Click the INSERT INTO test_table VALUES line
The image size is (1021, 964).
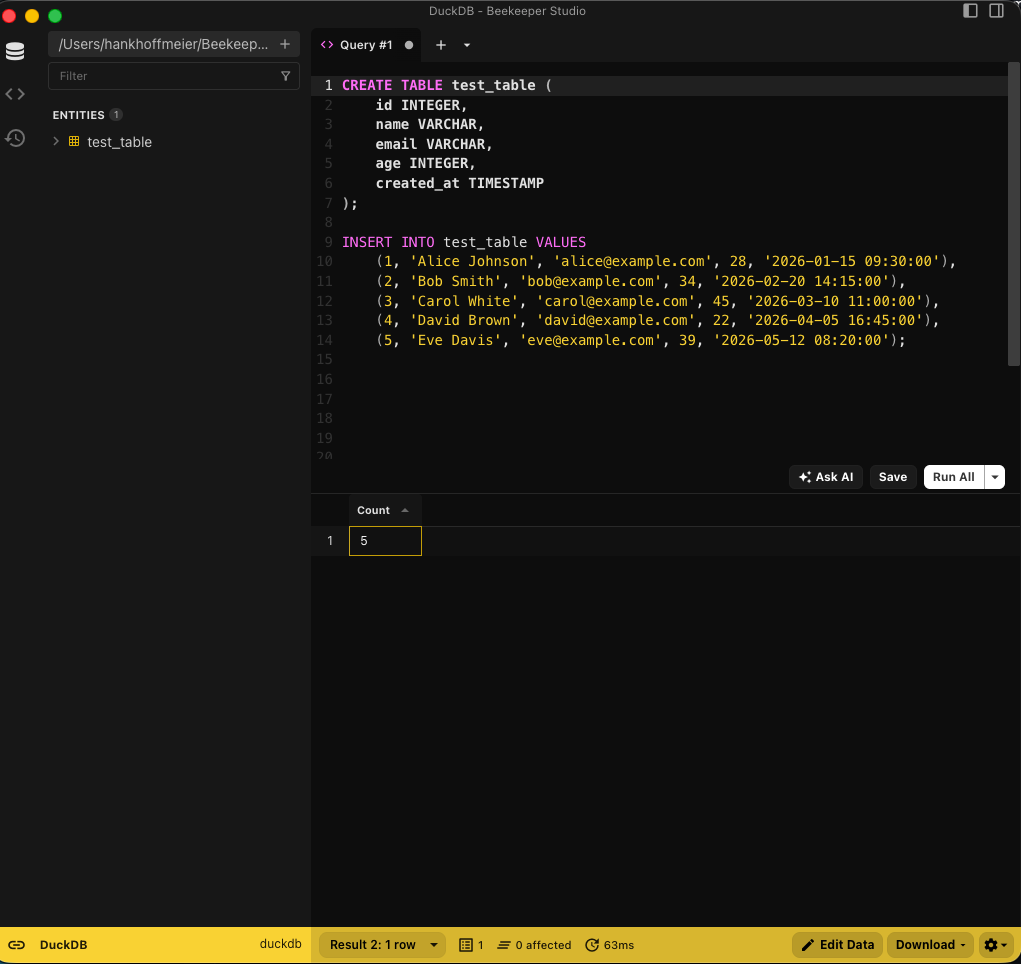coord(464,242)
